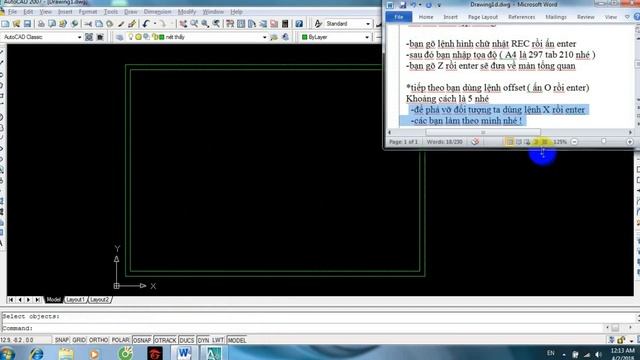Toggle POLAR tracking in the status bar
The height and width of the screenshot is (360, 640).
click(x=120, y=340)
